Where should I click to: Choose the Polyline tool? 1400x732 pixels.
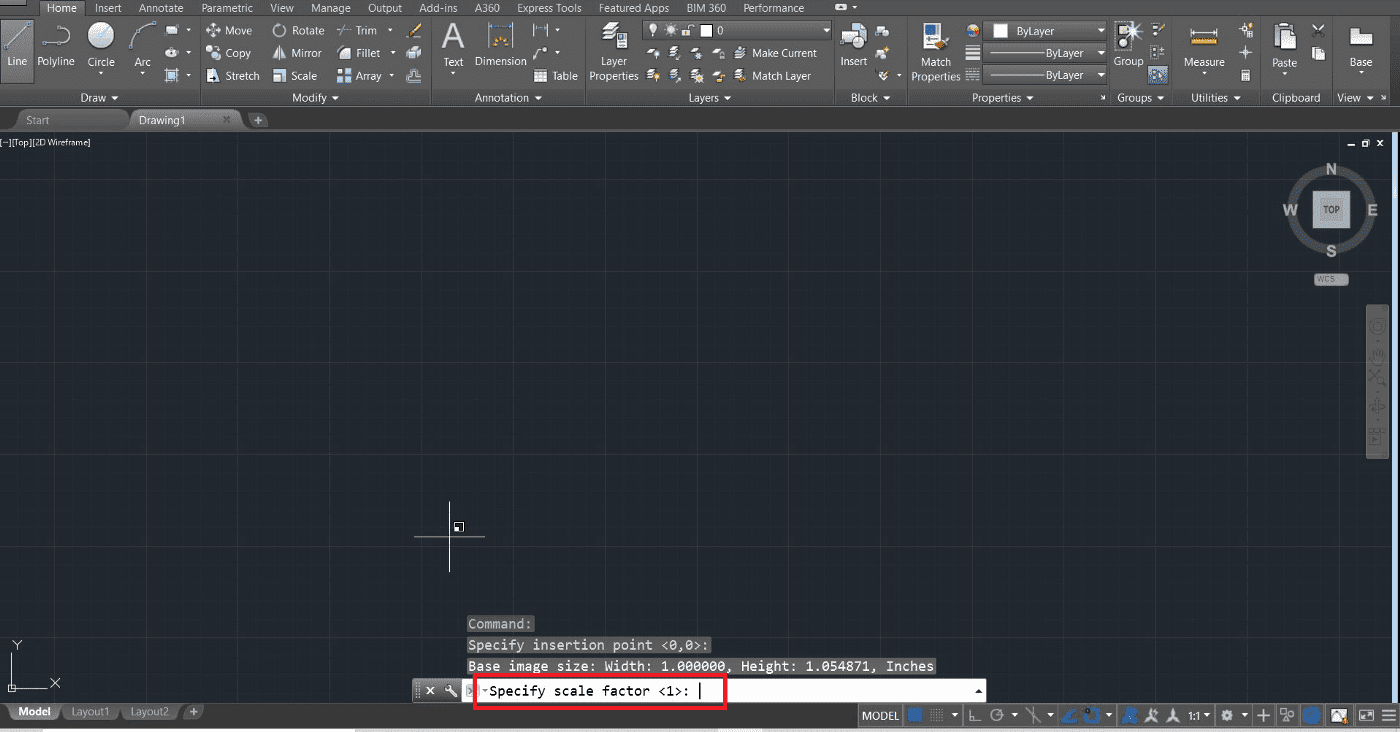click(x=56, y=46)
